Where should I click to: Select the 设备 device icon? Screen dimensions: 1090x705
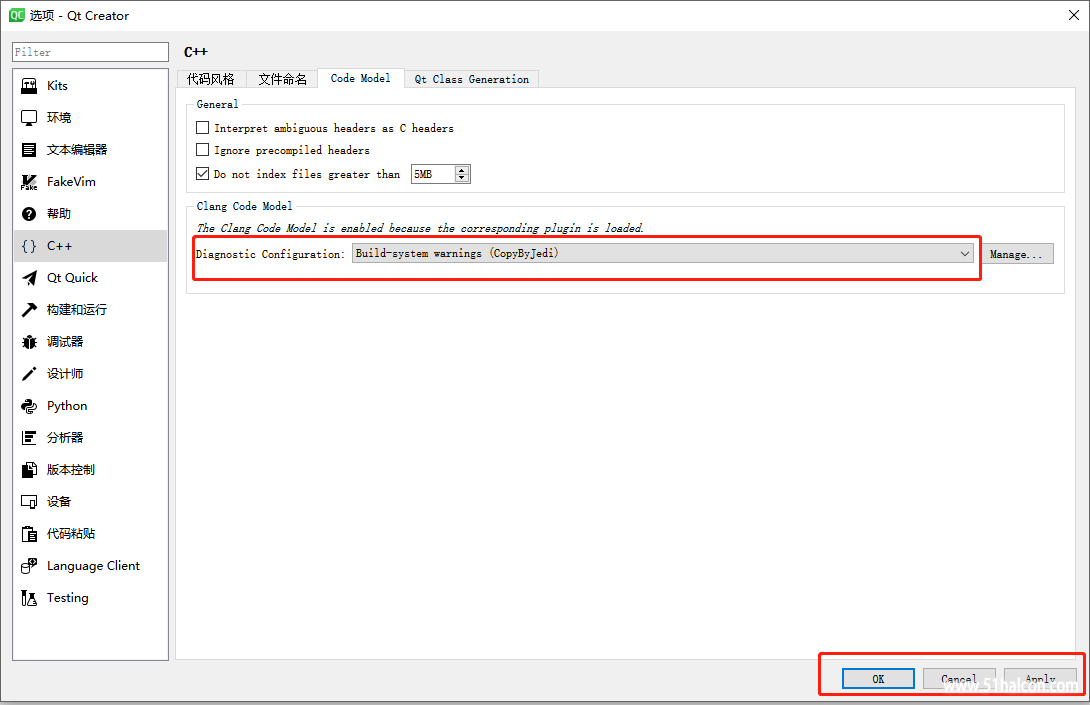coord(29,501)
